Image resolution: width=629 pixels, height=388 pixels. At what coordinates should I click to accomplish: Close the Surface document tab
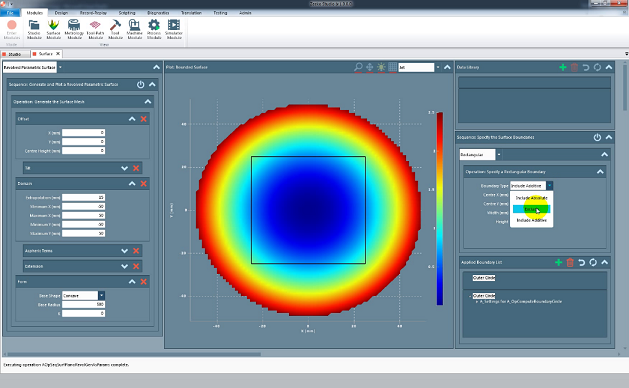tap(58, 53)
